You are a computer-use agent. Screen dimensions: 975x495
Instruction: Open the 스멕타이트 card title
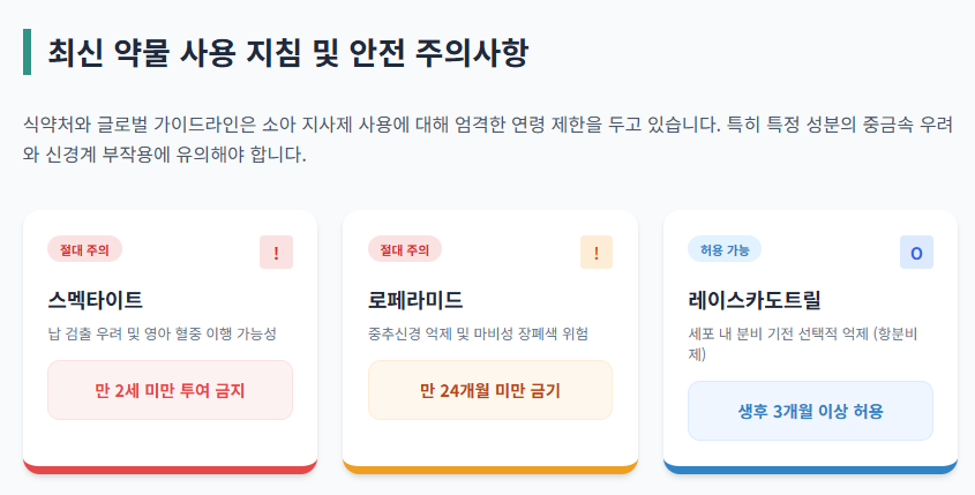(95, 300)
